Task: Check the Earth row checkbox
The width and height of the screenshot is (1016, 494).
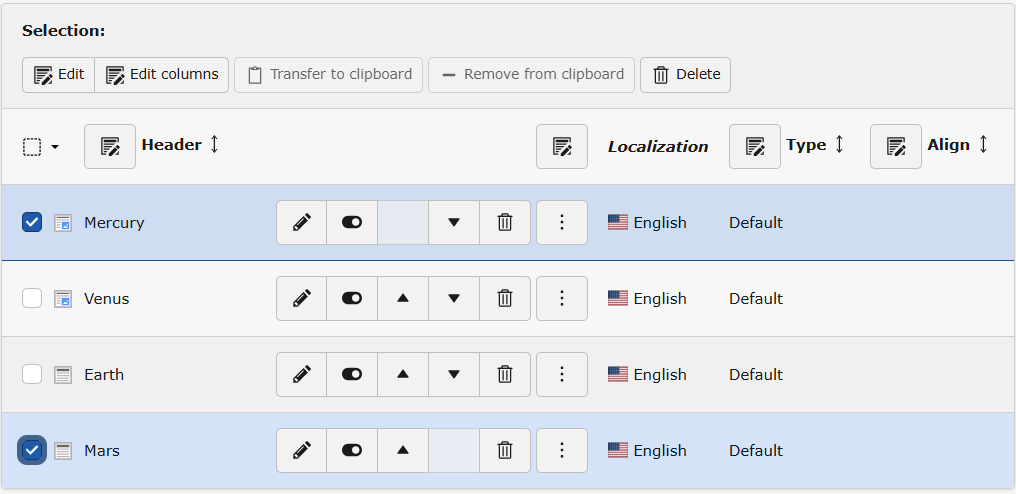Action: tap(32, 374)
